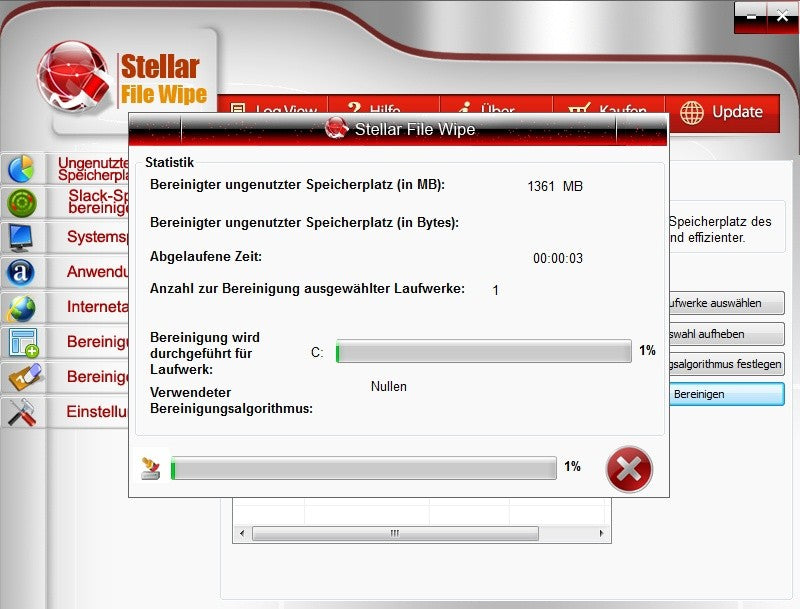Screen dimensions: 800x609
Task: Open the tools icon for Einstellungen
Action: pos(21,412)
